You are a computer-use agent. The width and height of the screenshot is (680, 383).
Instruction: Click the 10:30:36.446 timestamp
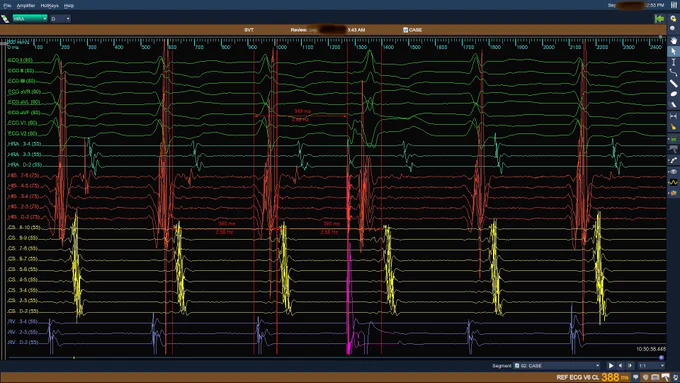point(651,349)
